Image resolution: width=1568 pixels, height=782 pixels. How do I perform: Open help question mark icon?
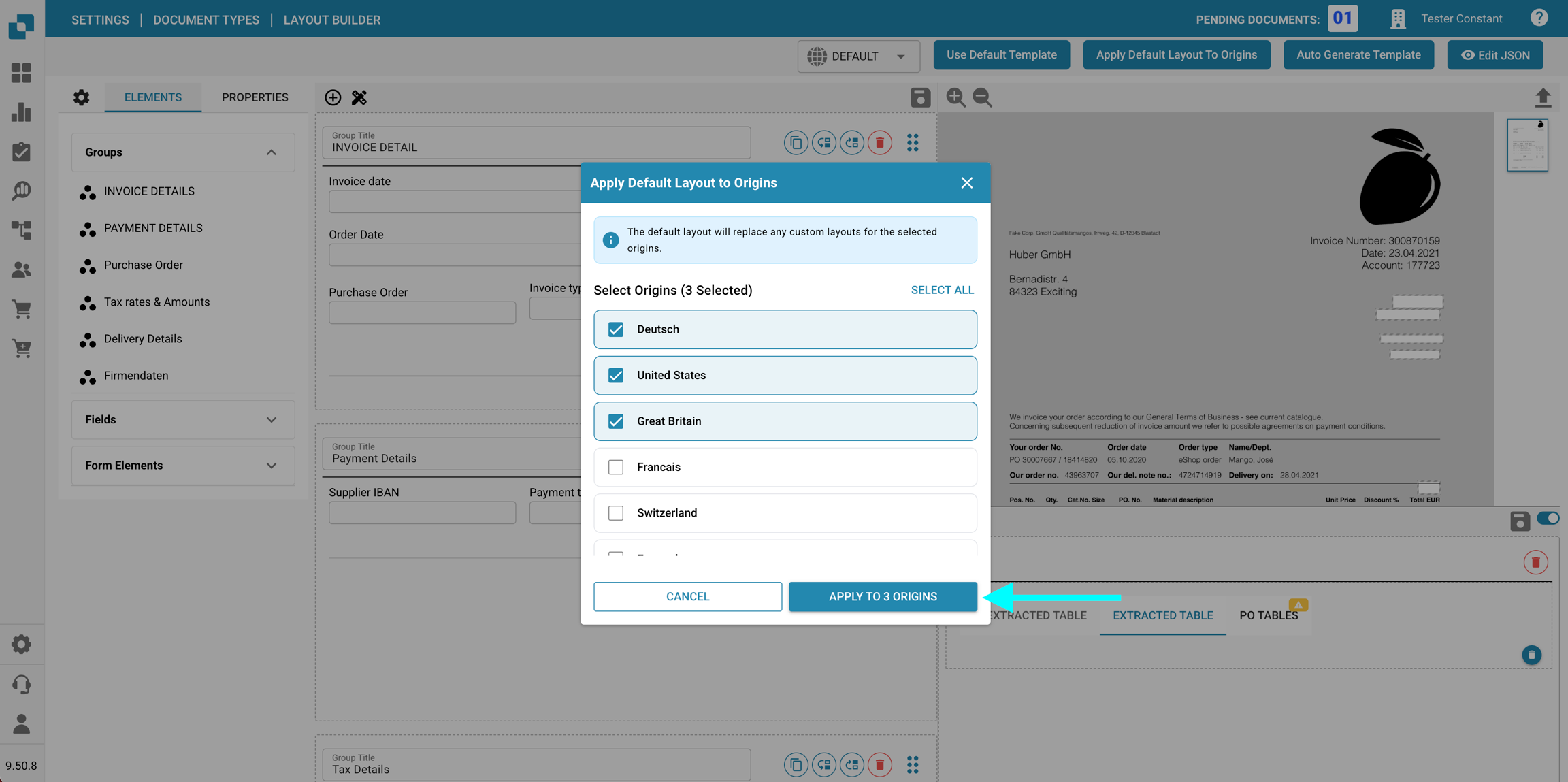[1539, 18]
